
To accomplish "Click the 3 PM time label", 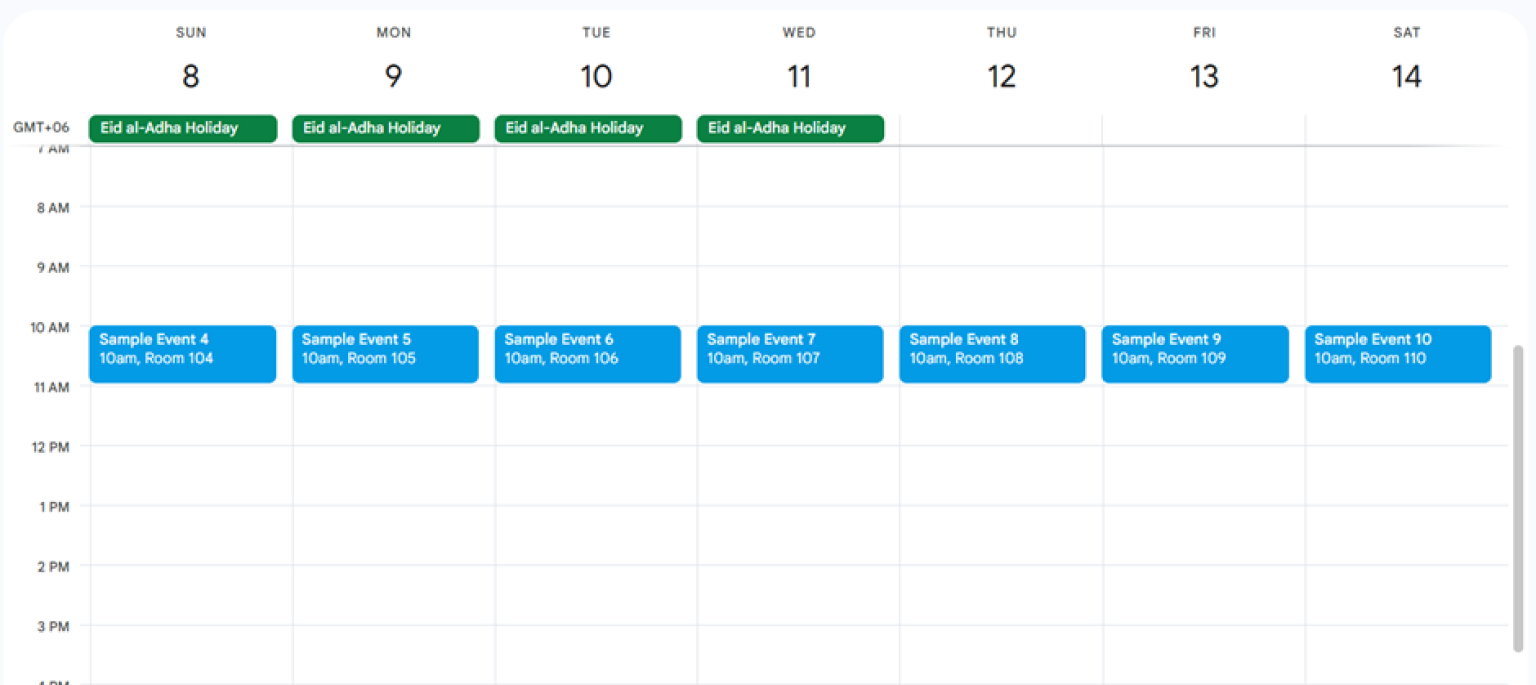I will pos(52,626).
